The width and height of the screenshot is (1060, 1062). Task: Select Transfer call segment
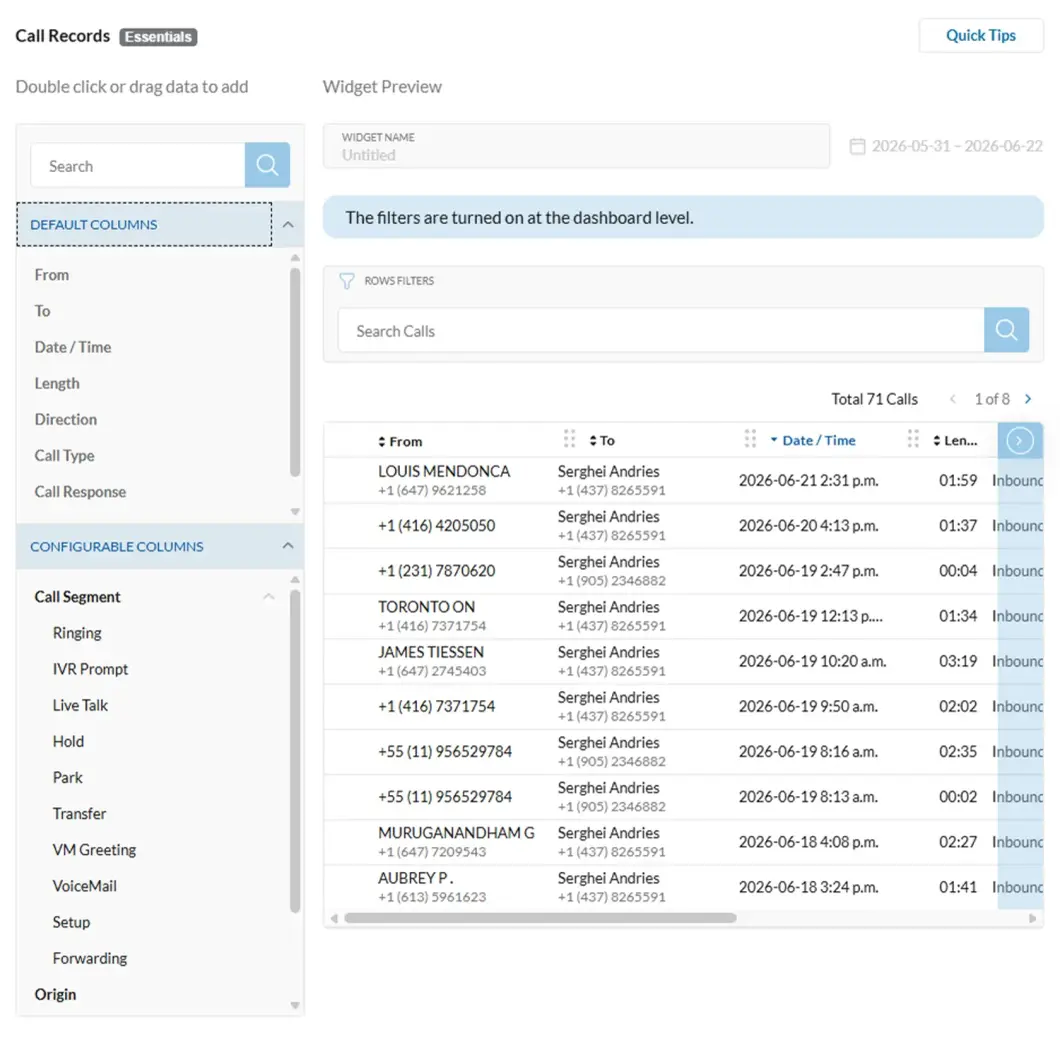[79, 813]
